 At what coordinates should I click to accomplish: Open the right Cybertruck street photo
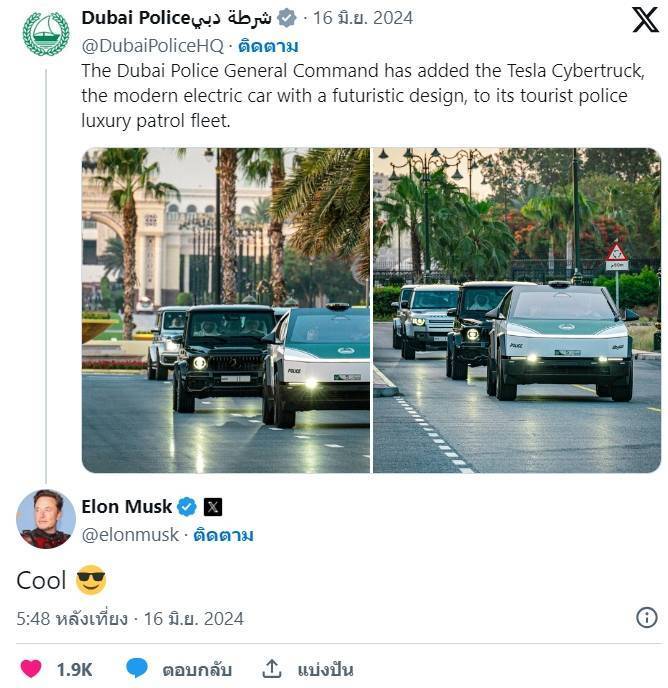click(516, 310)
